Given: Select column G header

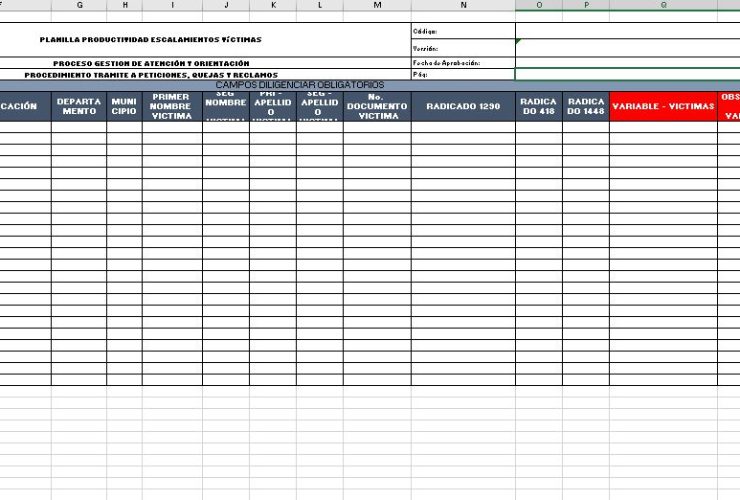Looking at the screenshot, I should pyautogui.click(x=79, y=5).
